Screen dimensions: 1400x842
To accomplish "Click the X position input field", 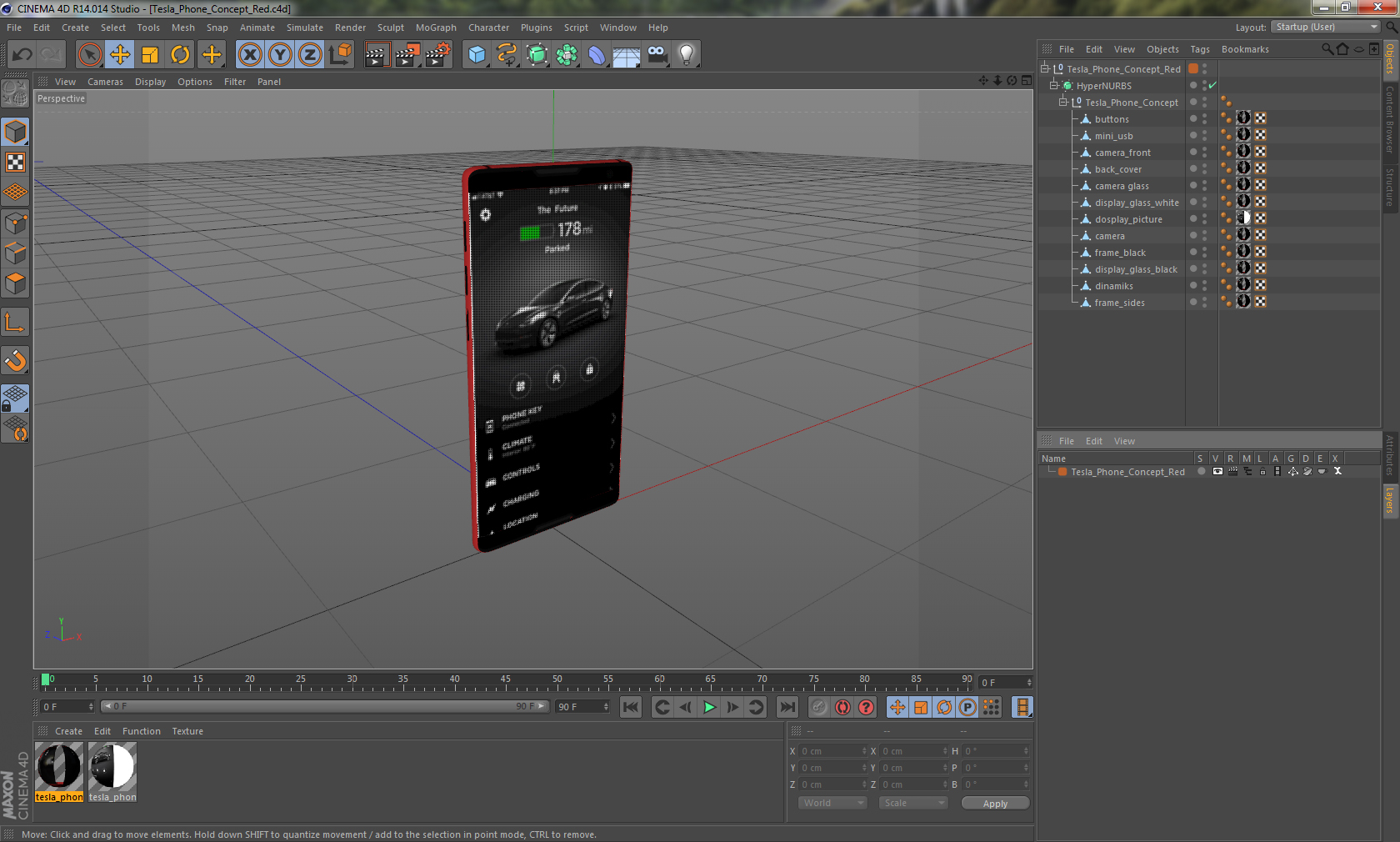I will tap(832, 751).
